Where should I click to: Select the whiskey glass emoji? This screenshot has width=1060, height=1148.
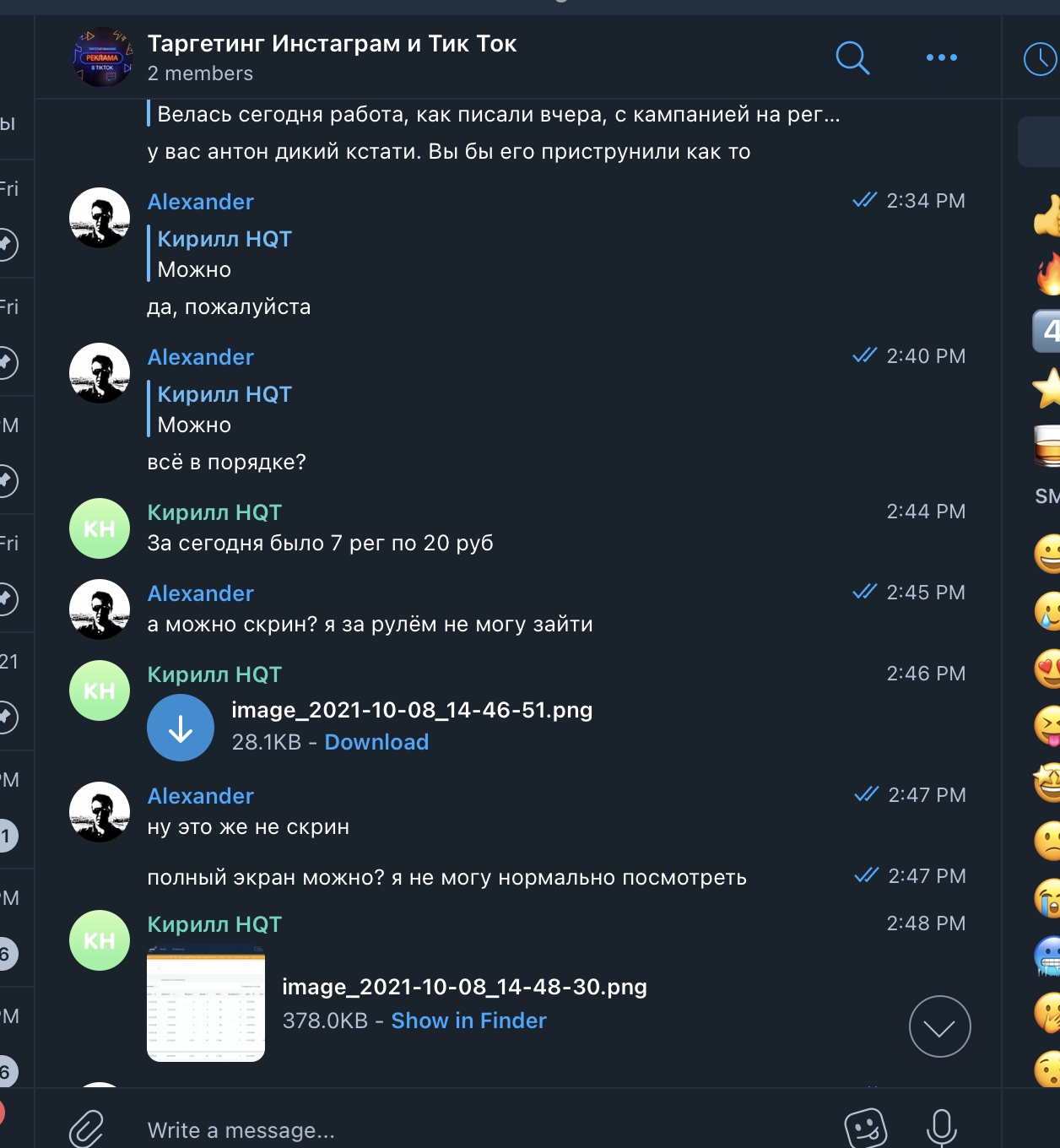pos(1047,445)
